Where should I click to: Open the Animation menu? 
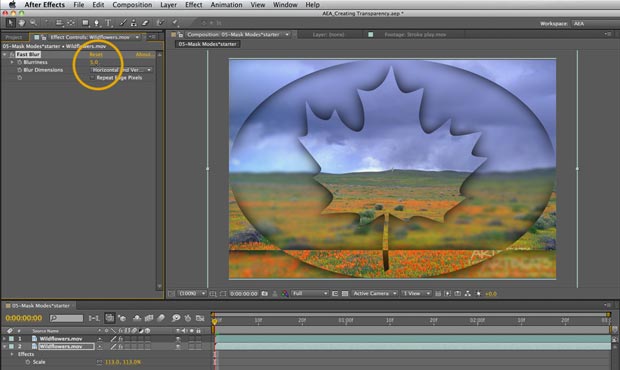click(227, 5)
